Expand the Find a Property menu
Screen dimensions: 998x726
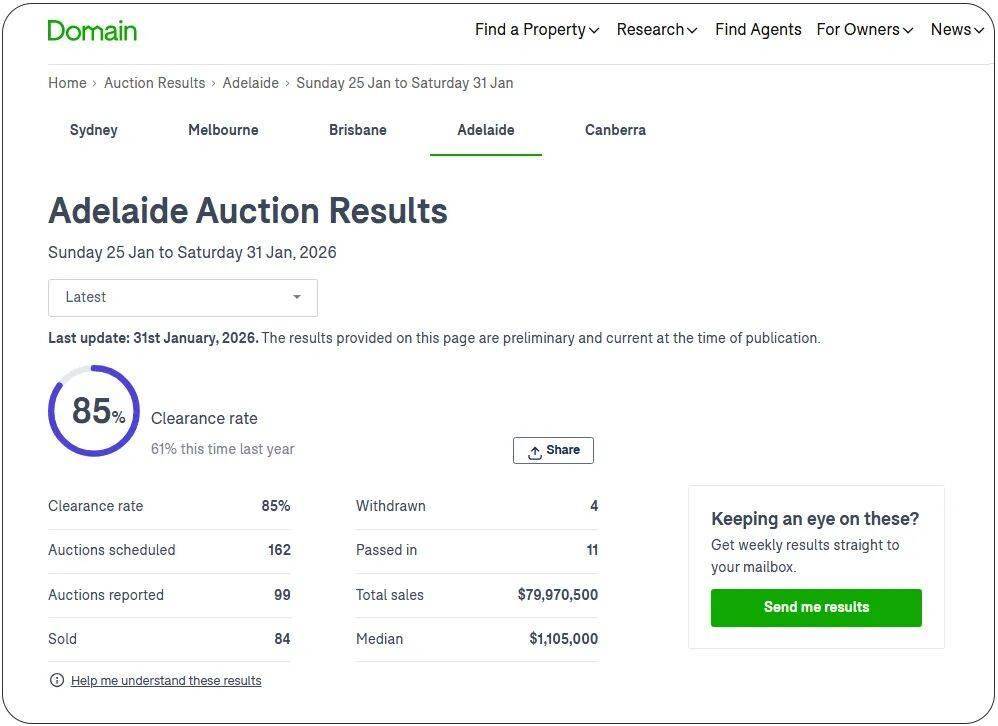pyautogui.click(x=537, y=30)
